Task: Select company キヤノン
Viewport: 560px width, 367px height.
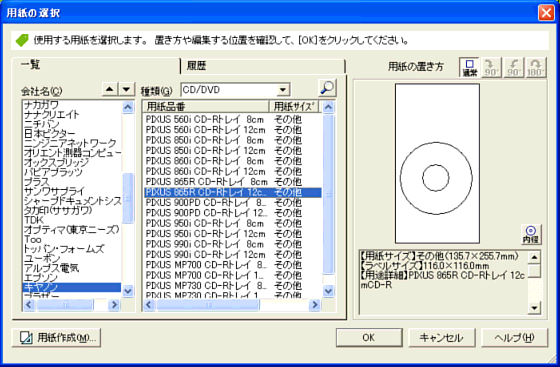Action: pos(72,287)
